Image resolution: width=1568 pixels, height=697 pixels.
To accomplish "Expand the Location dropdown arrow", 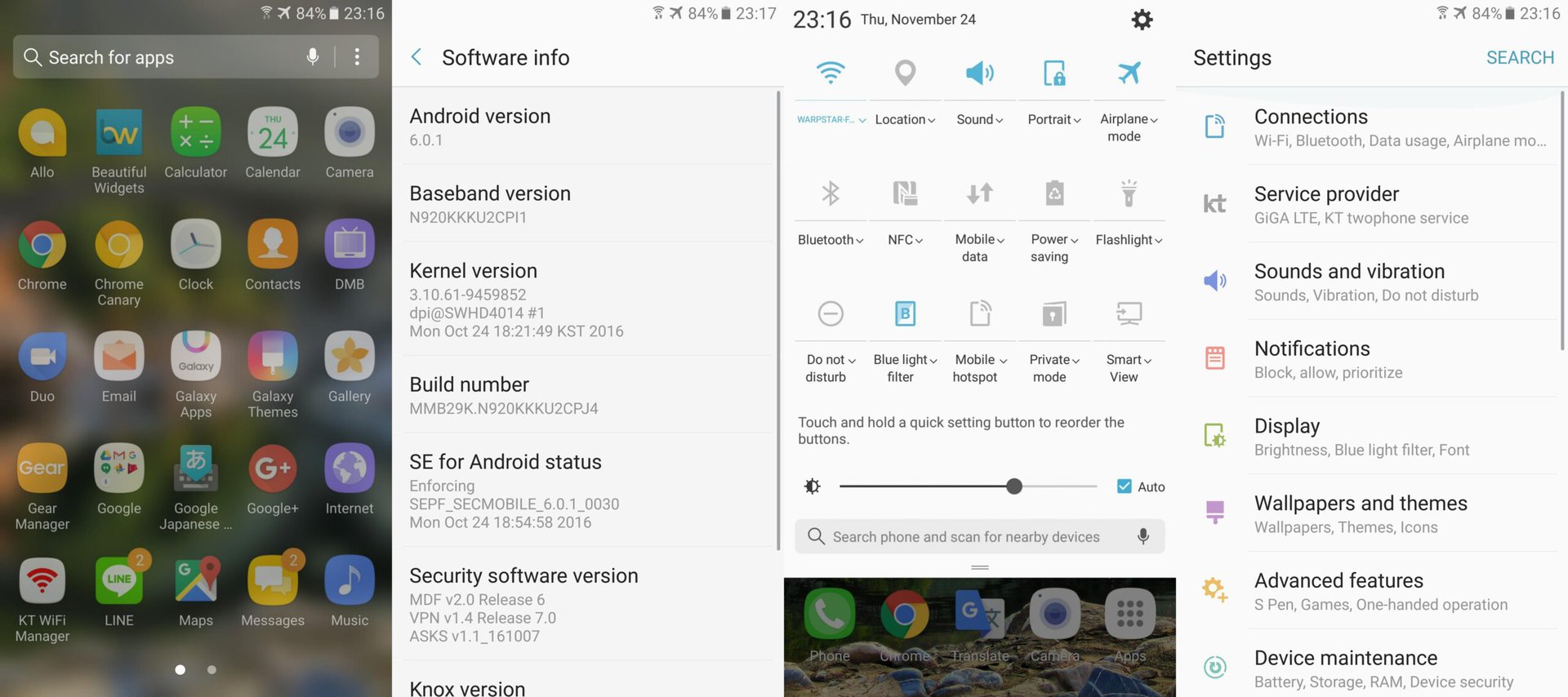I will [932, 120].
